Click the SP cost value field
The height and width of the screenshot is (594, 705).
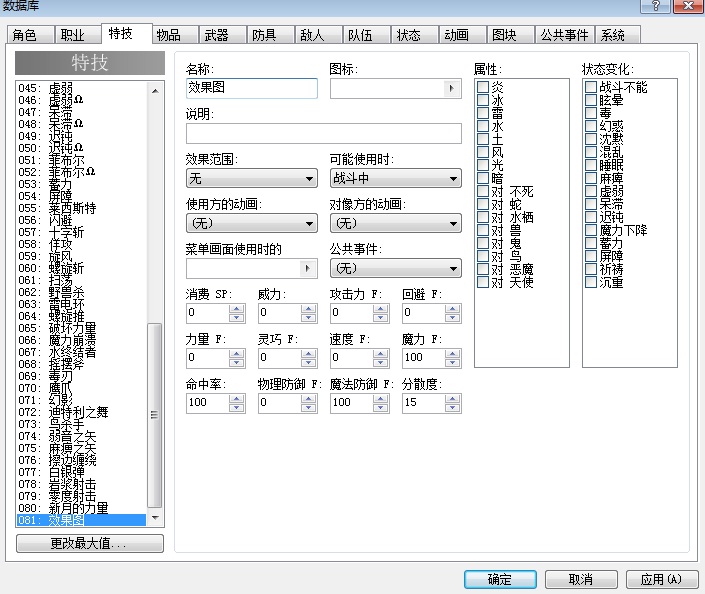click(208, 313)
